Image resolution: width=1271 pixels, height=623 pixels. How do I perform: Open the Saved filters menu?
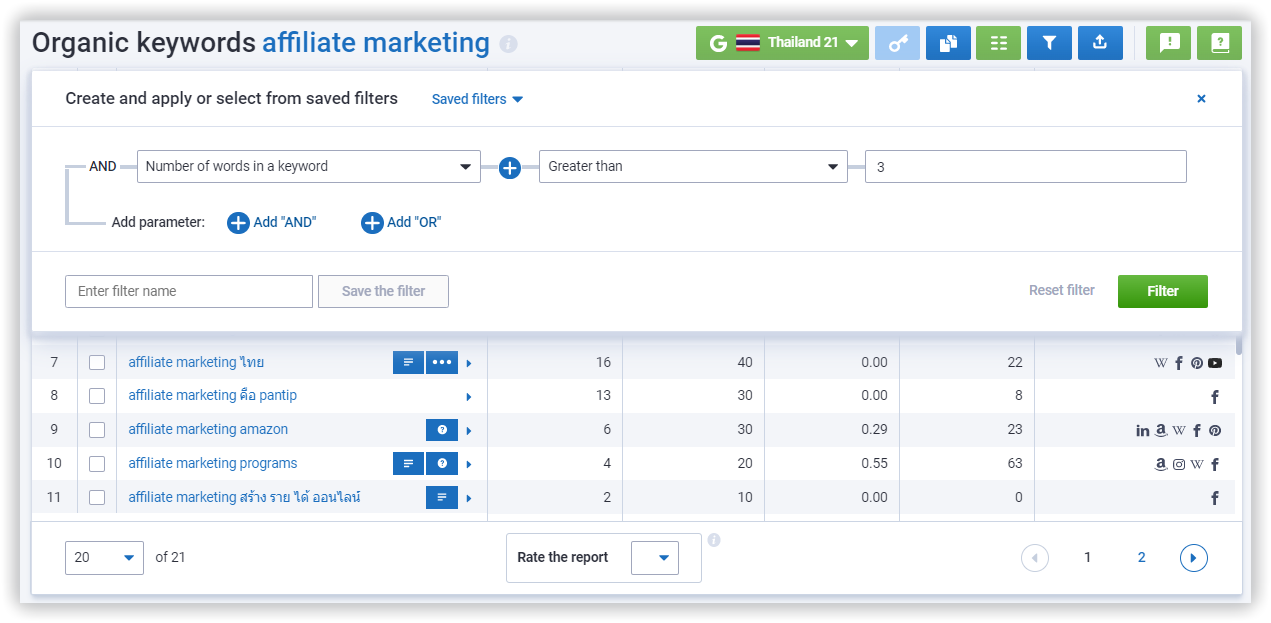coord(477,99)
